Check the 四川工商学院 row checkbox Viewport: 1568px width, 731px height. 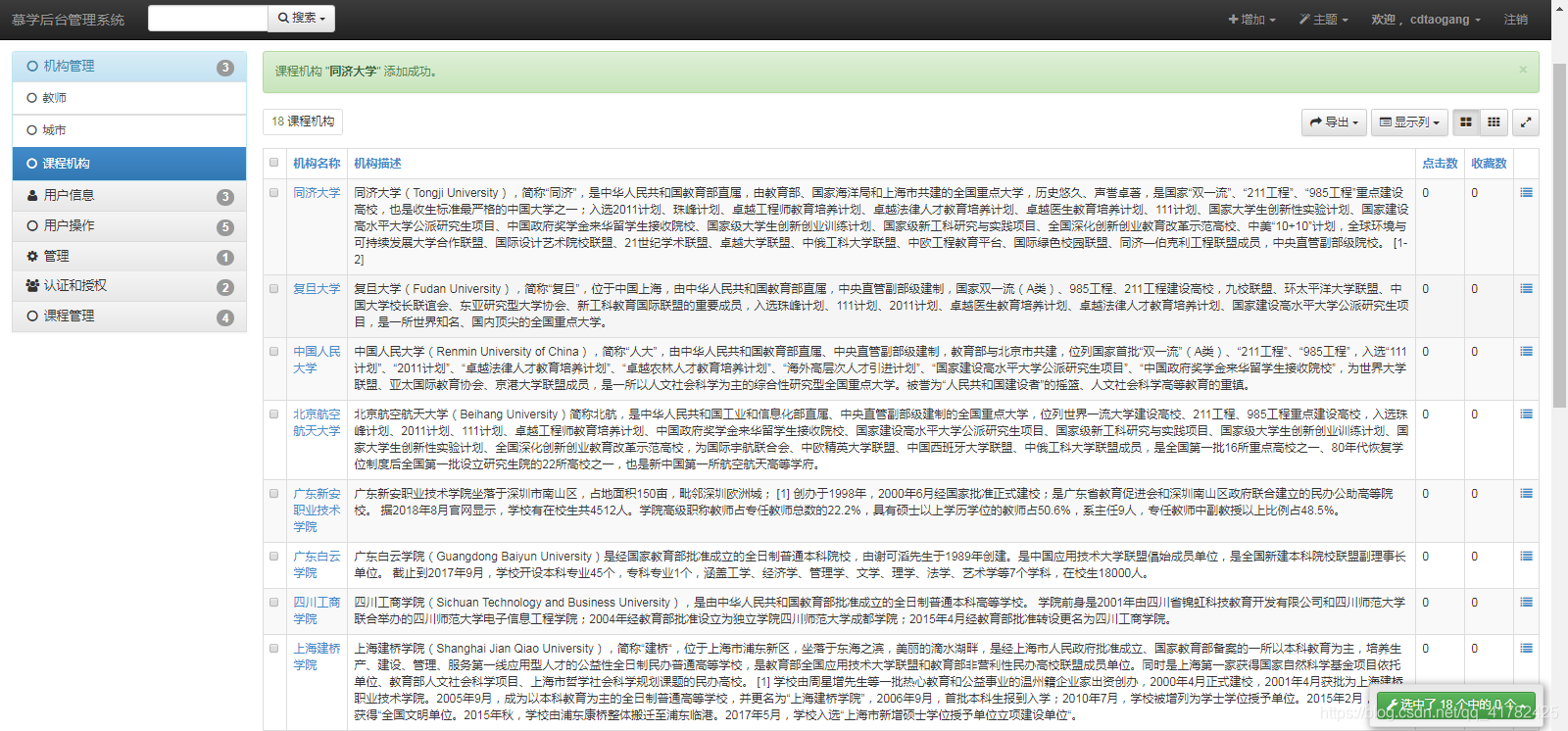[274, 603]
